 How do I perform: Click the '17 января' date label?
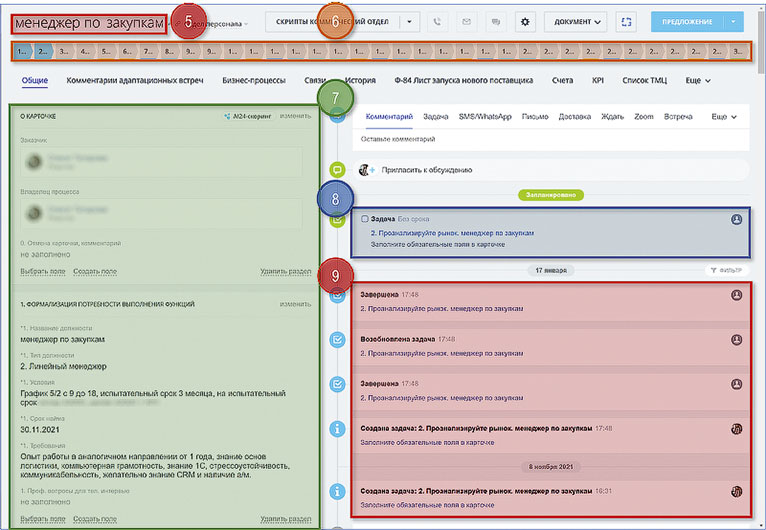[551, 270]
